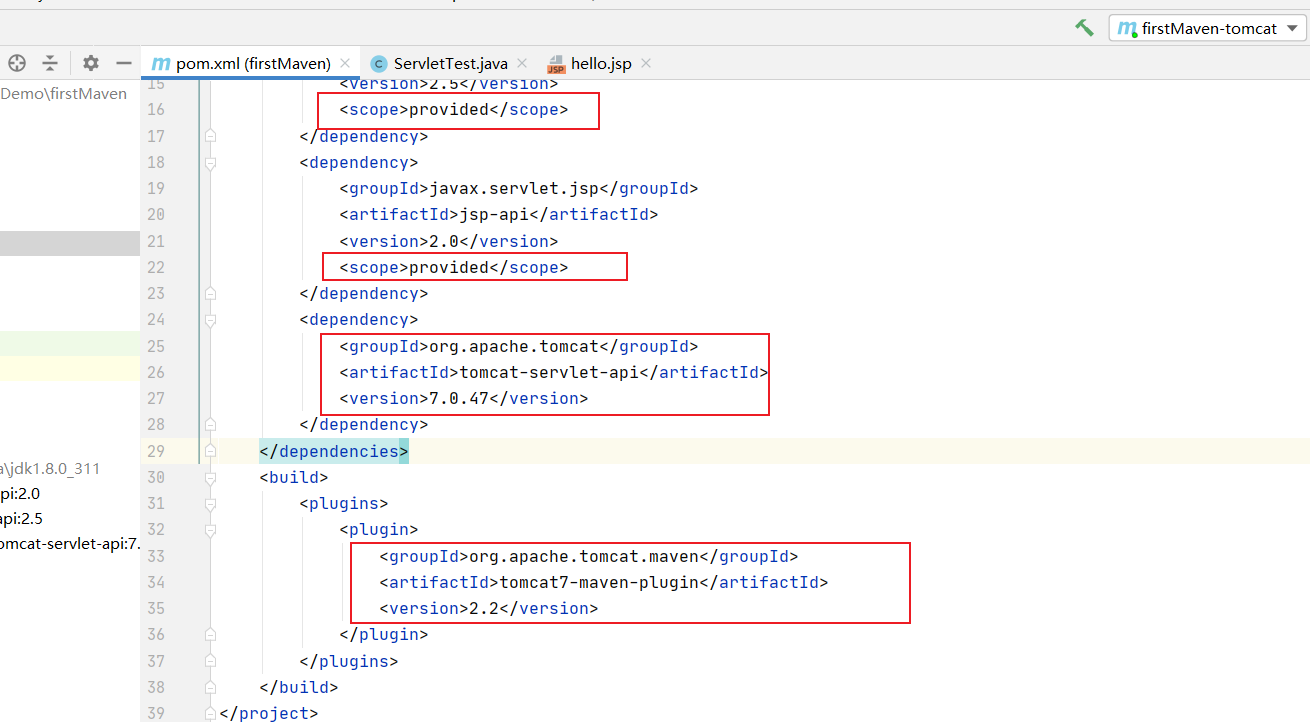Image resolution: width=1310 pixels, height=722 pixels.
Task: Close the pom.xml (firstMaven) tab
Action: click(x=345, y=63)
